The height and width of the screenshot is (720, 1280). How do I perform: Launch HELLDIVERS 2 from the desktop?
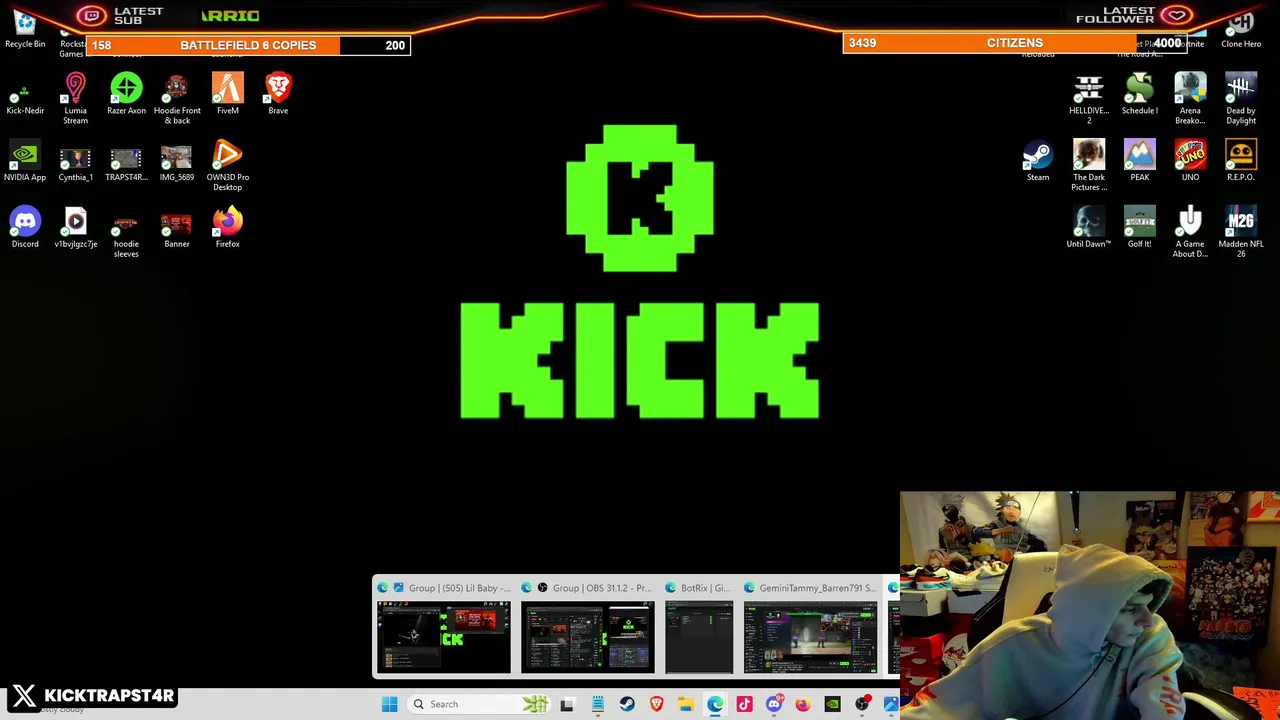tap(1089, 99)
